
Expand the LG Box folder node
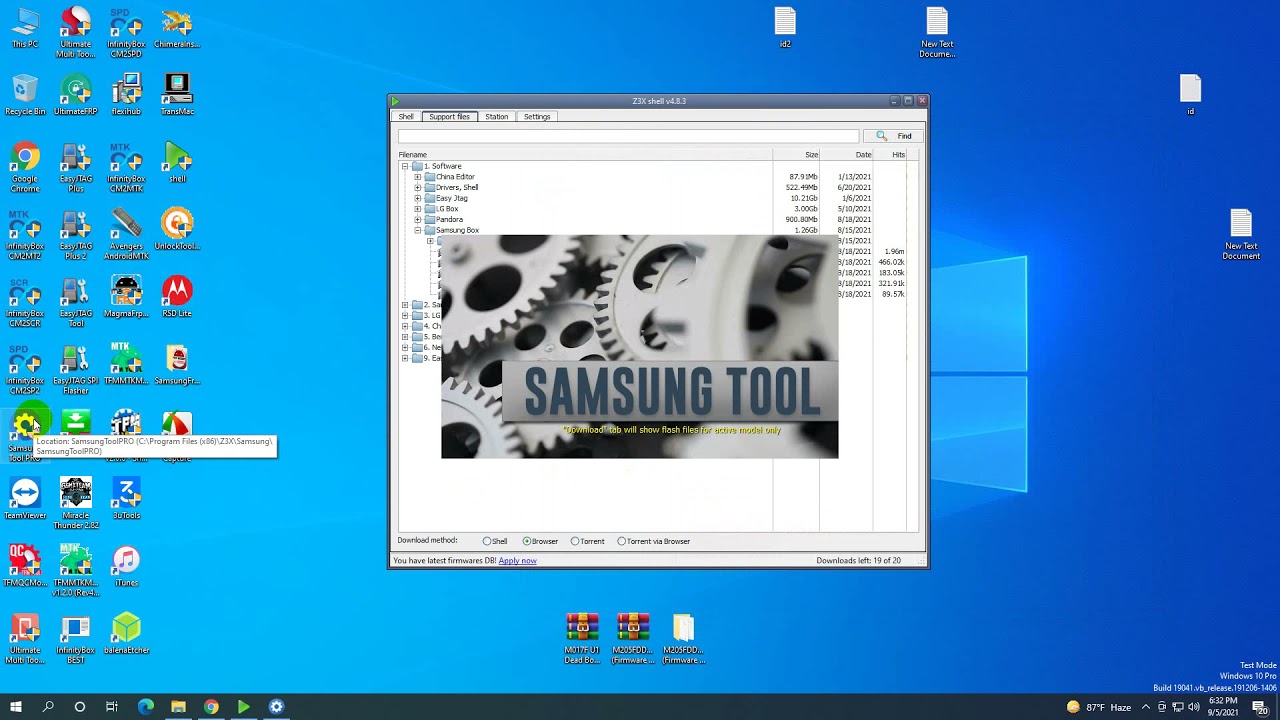click(x=418, y=209)
